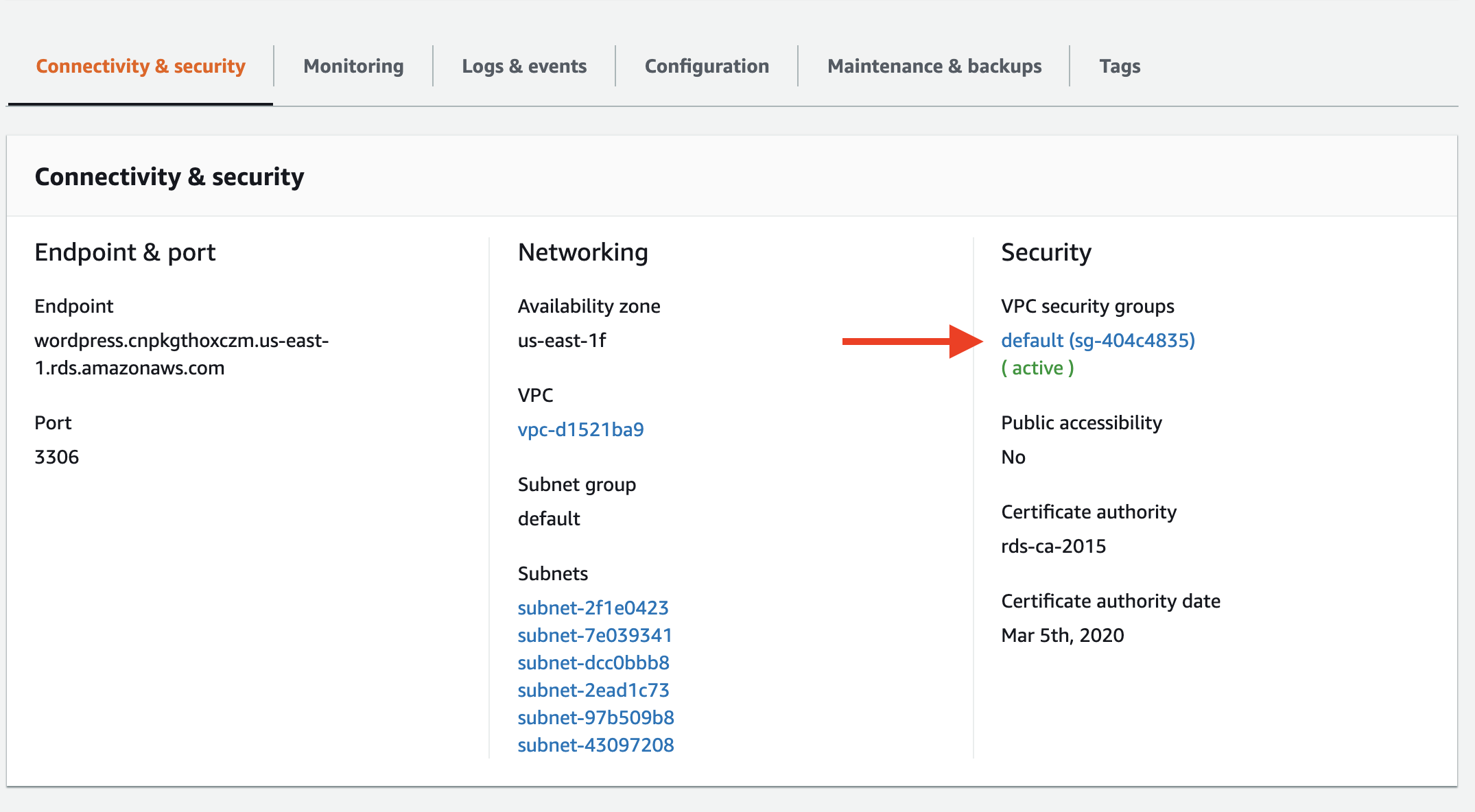Click the wordpress RDS endpoint hostname text
This screenshot has height=812, width=1475.
point(182,354)
